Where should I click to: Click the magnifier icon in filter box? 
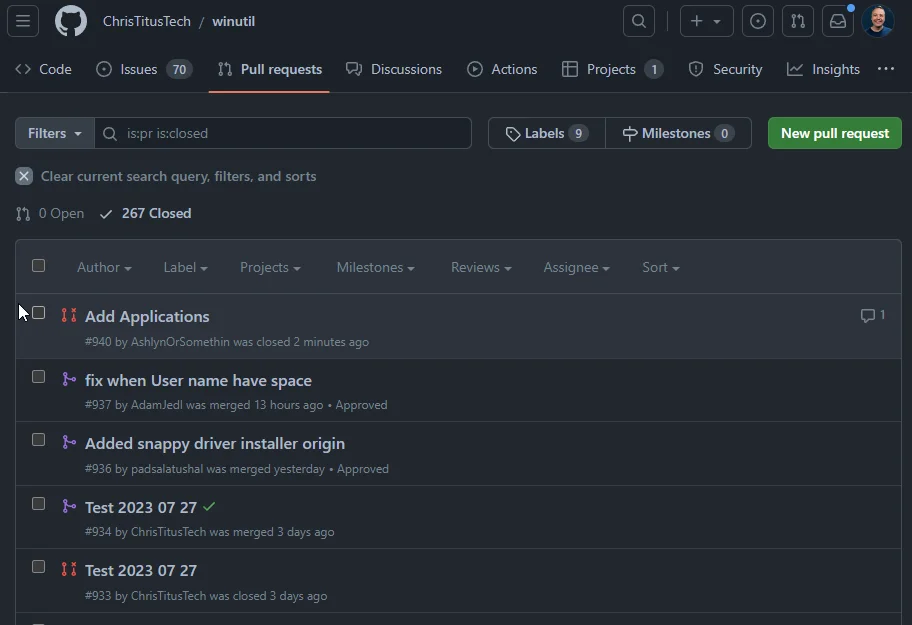click(x=109, y=134)
